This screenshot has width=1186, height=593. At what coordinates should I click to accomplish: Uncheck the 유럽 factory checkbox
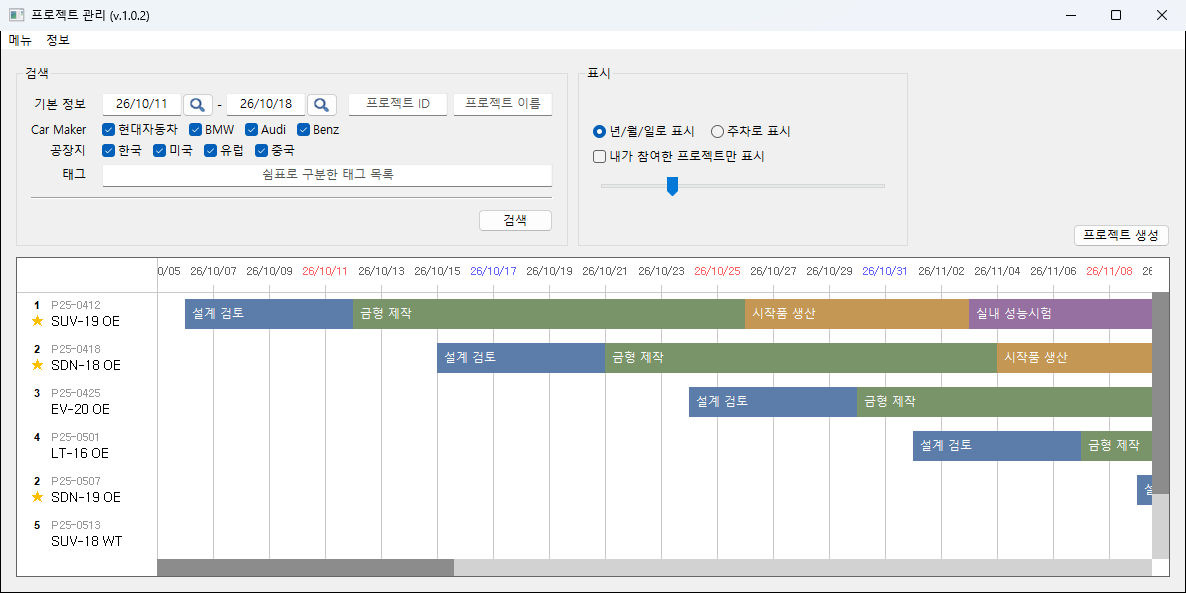tap(210, 151)
